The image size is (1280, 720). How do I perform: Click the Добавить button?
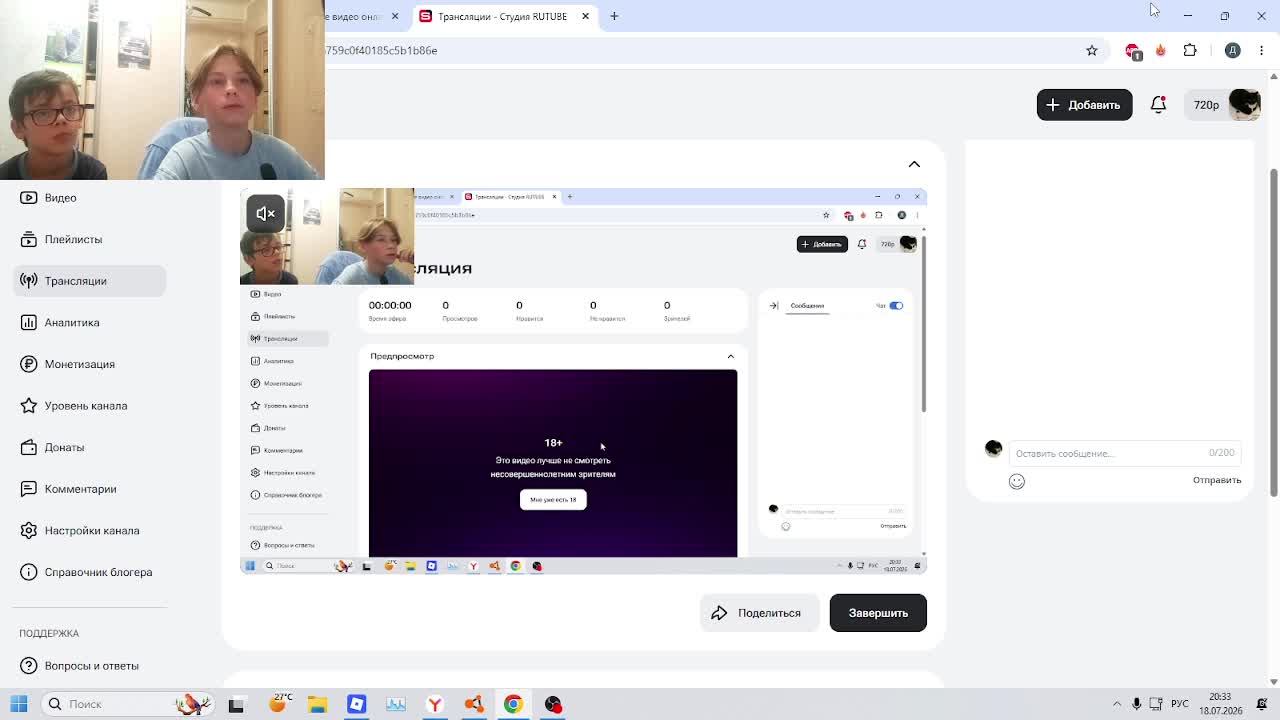[1084, 105]
